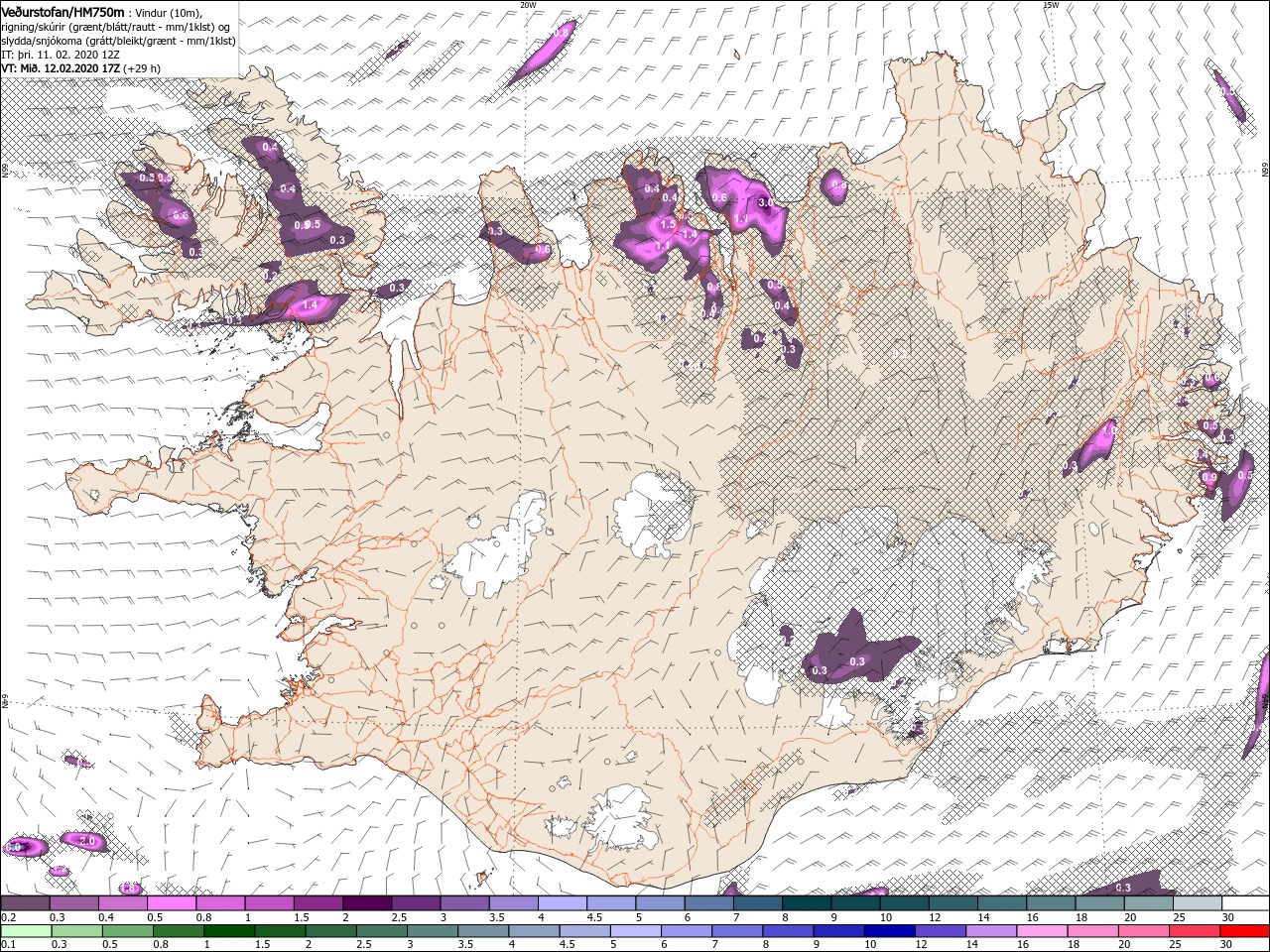1270x952 pixels.
Task: Select lower scale swatch between 10 and 12
Action: (890, 931)
